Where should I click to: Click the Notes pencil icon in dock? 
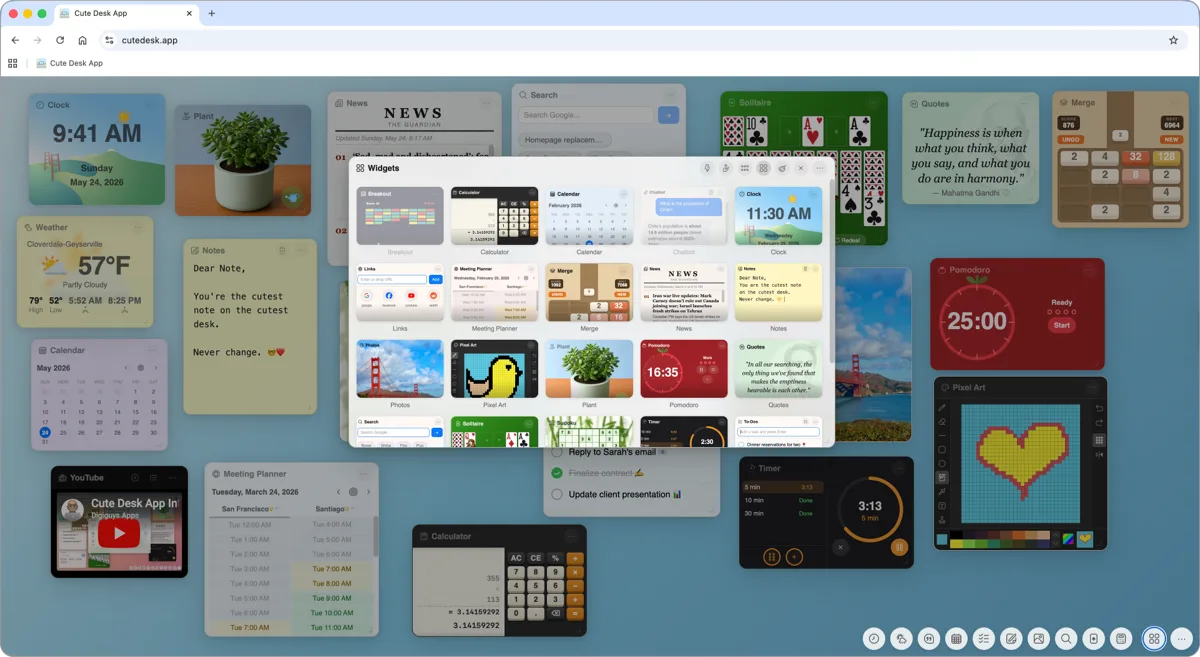point(1011,639)
